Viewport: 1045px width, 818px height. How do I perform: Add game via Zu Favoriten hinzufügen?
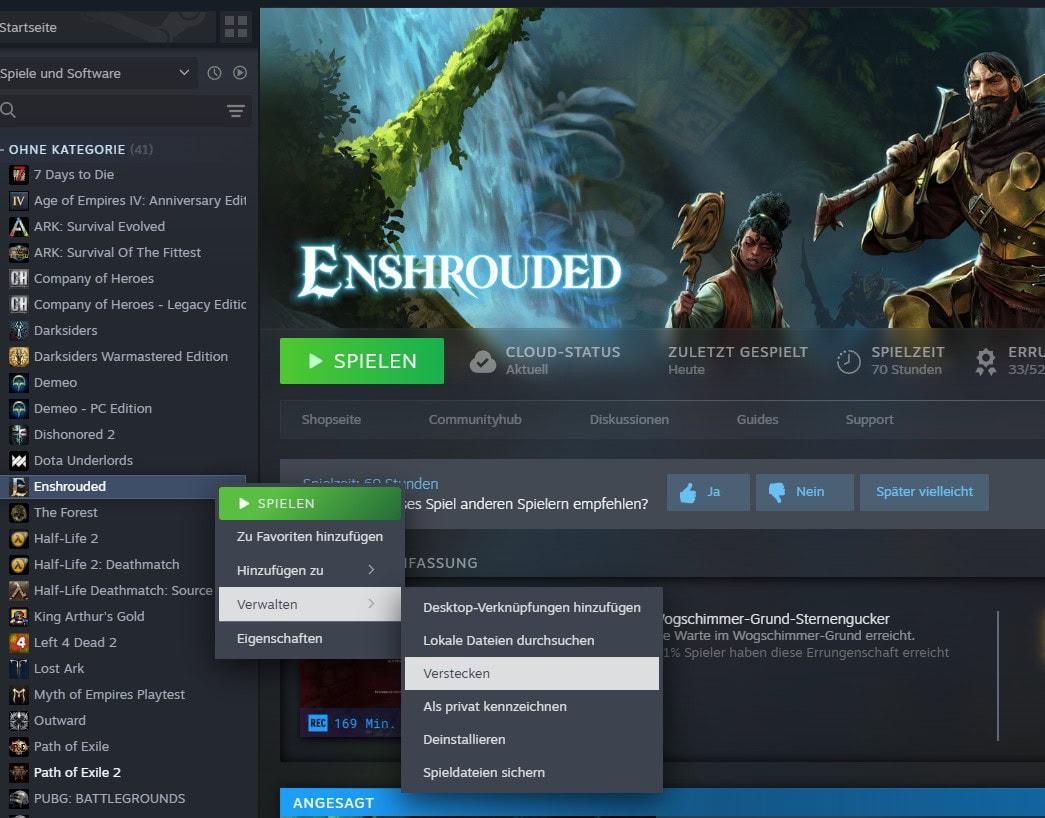pos(309,536)
